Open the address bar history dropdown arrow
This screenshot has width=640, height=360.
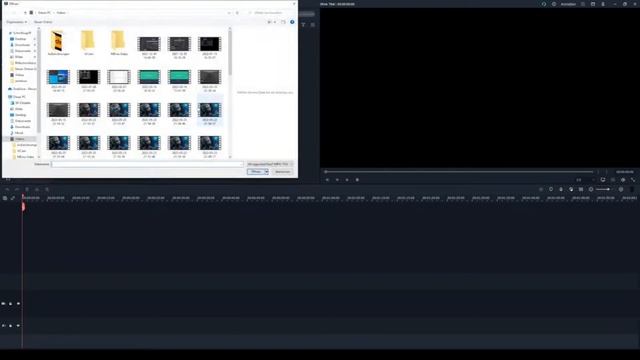pos(229,13)
